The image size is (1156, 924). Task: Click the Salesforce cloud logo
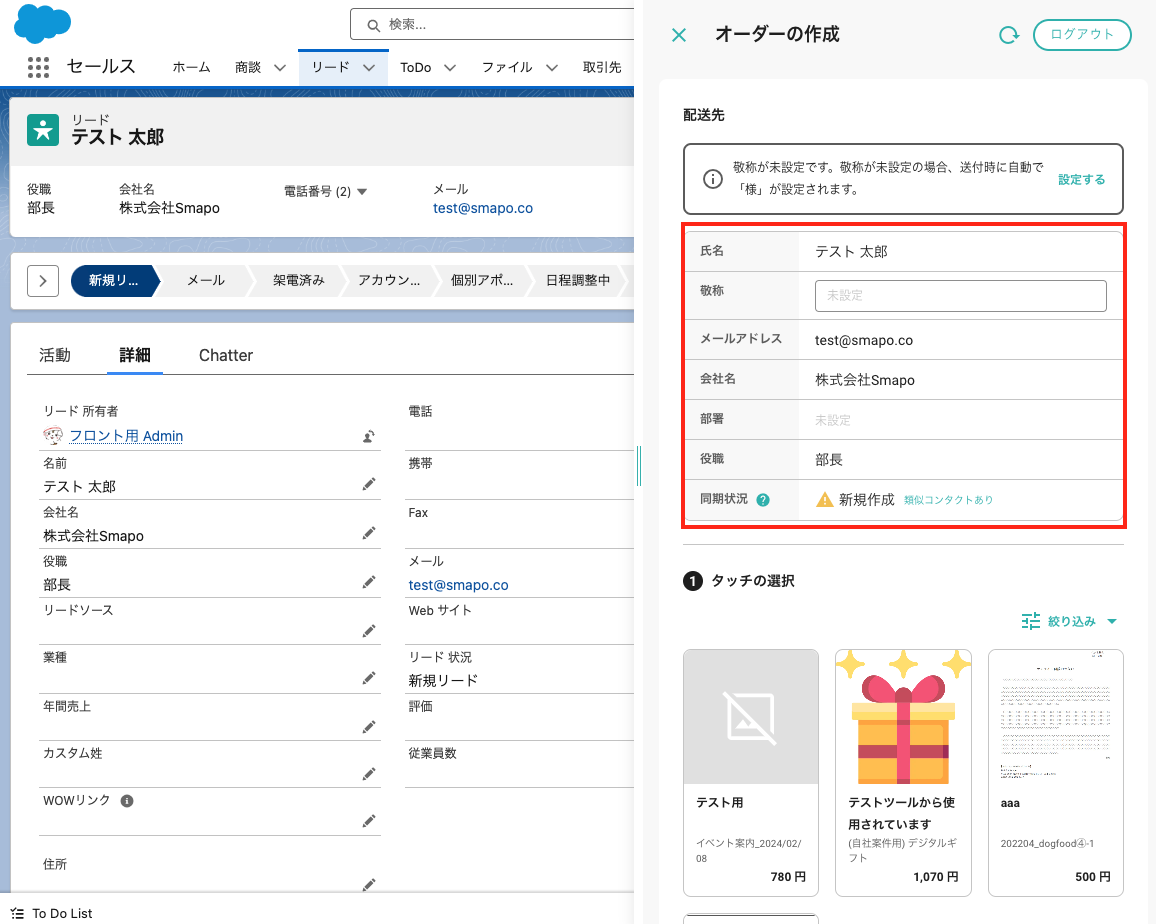click(x=43, y=23)
